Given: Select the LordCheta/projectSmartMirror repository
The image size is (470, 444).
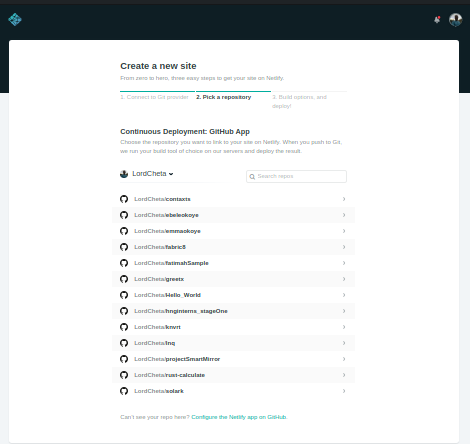Looking at the screenshot, I should coord(233,359).
